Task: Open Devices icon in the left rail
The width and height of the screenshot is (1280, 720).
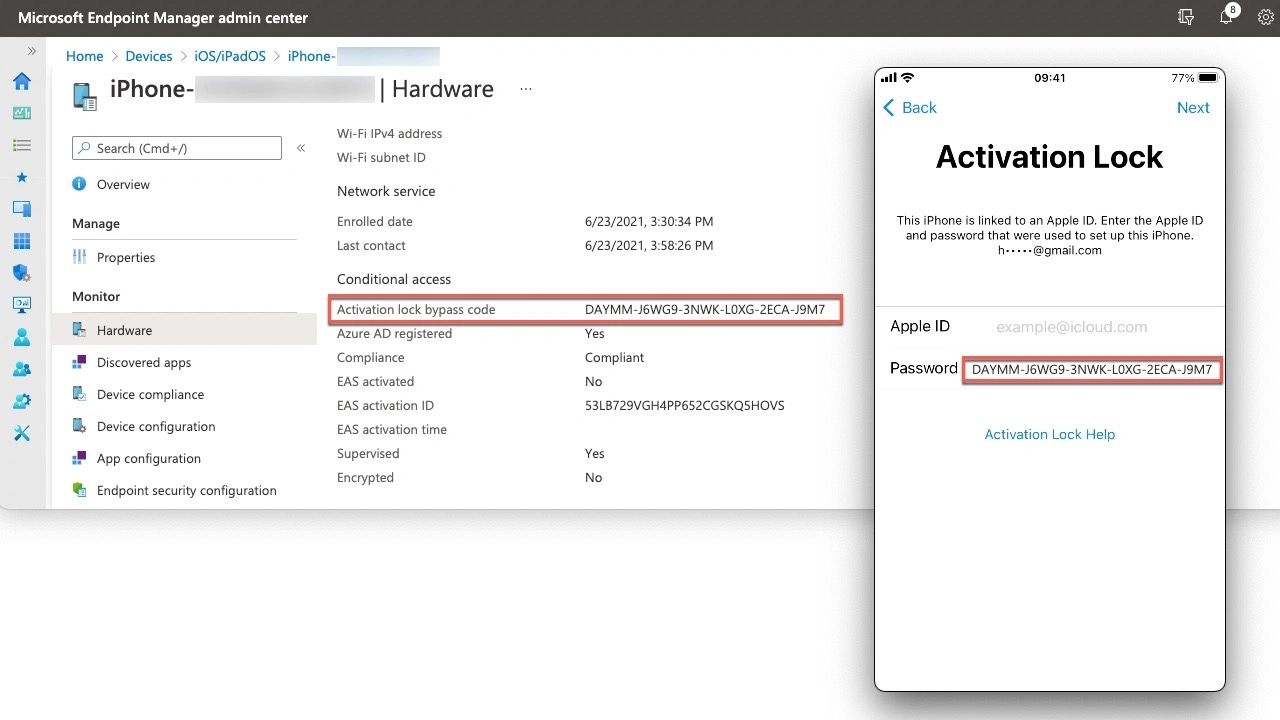Action: tap(21, 209)
